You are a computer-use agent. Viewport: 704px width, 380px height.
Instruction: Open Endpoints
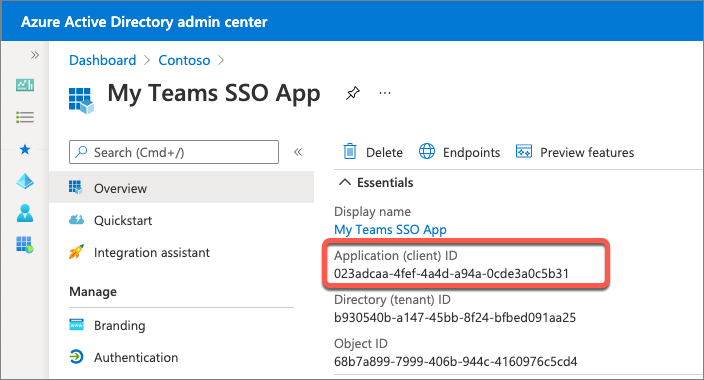tap(459, 152)
